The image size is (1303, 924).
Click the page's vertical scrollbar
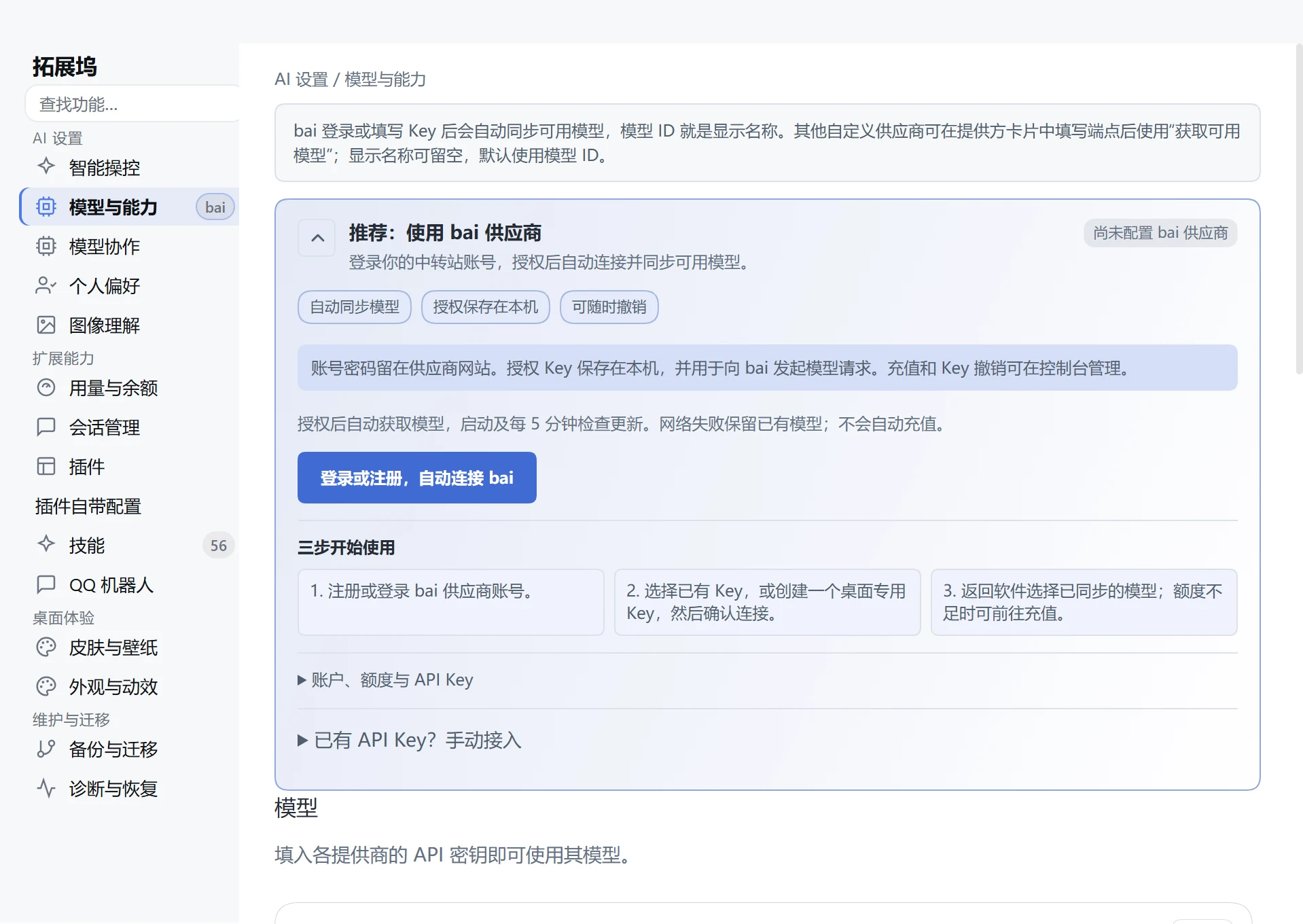coord(1299,209)
